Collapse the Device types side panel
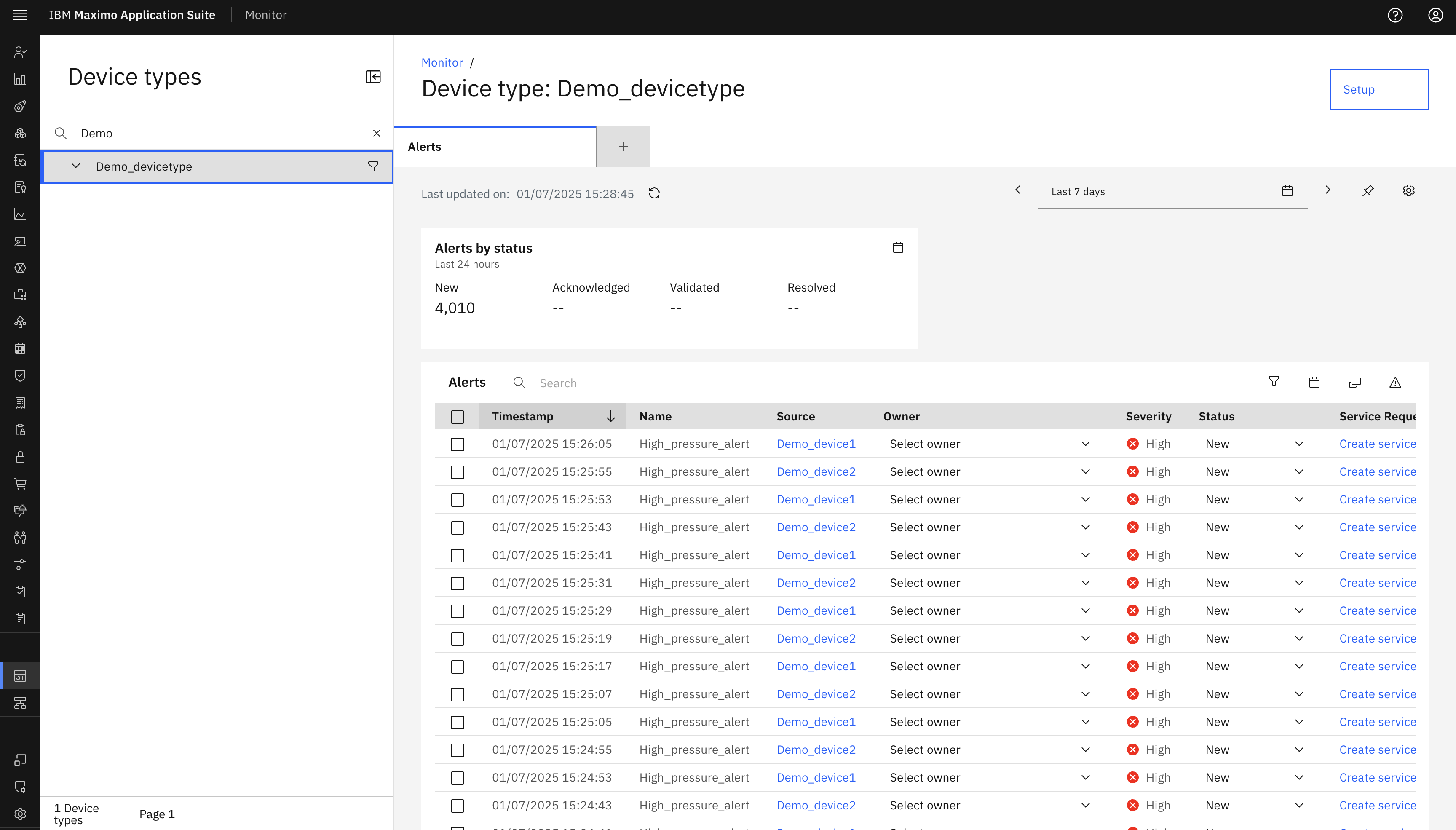 pos(373,76)
